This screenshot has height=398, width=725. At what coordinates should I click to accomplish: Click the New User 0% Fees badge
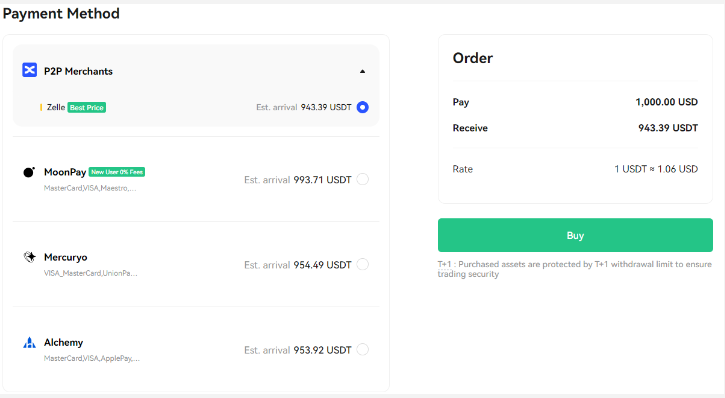click(117, 172)
